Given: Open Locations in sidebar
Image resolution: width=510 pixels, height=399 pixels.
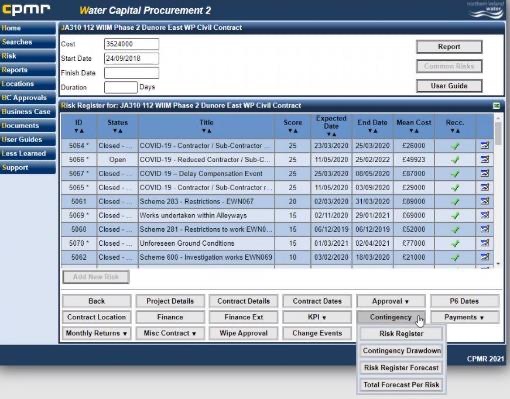Looking at the screenshot, I should coord(28,84).
